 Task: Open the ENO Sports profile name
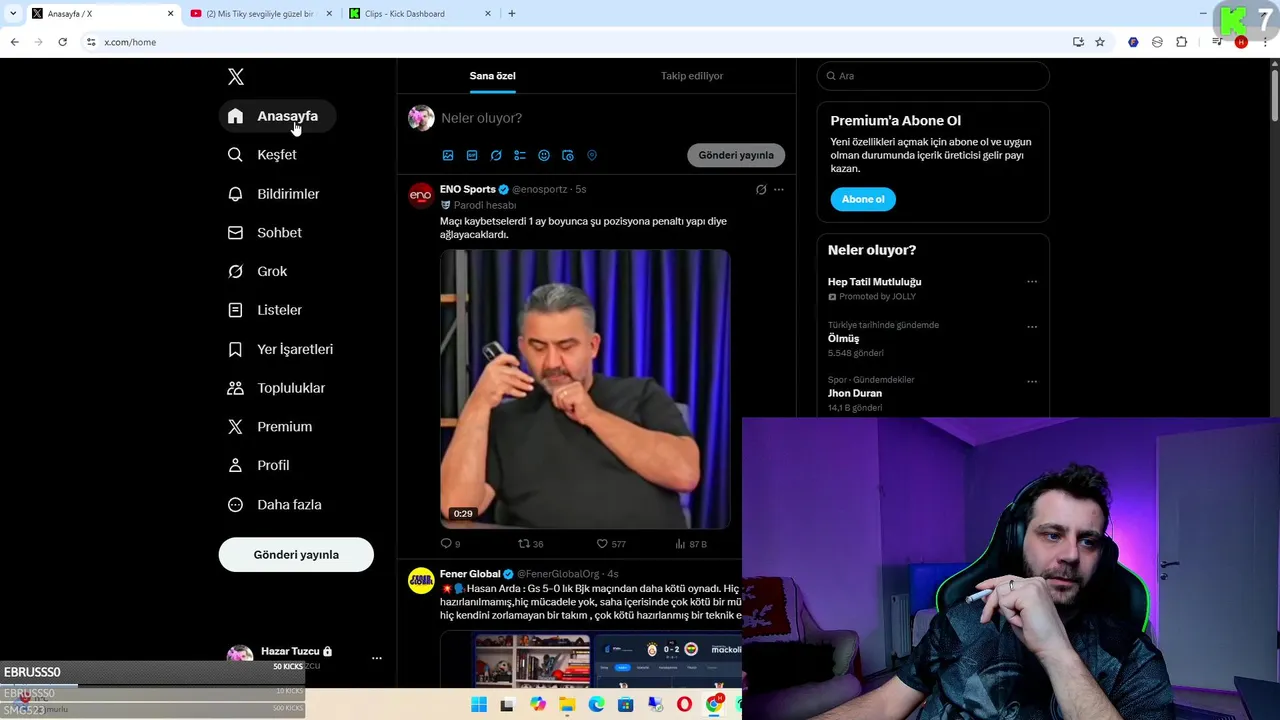click(x=467, y=189)
